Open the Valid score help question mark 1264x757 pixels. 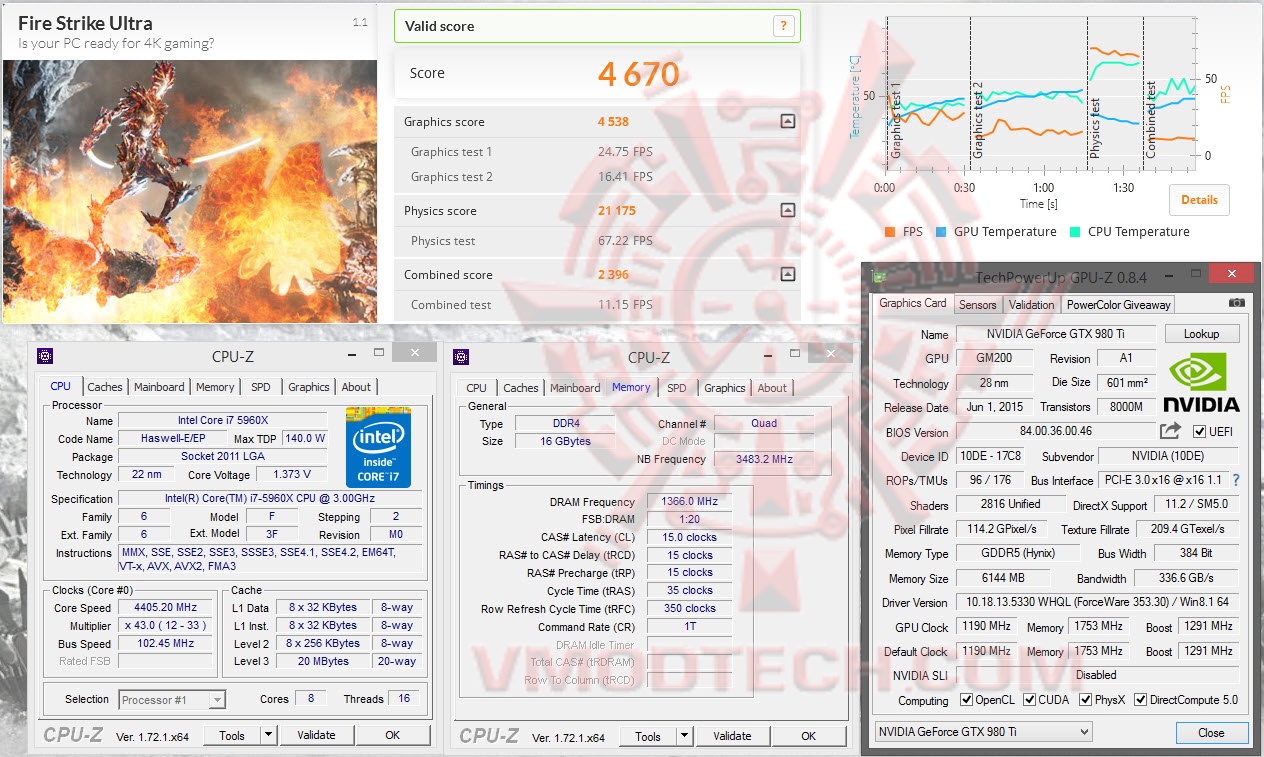pyautogui.click(x=783, y=26)
